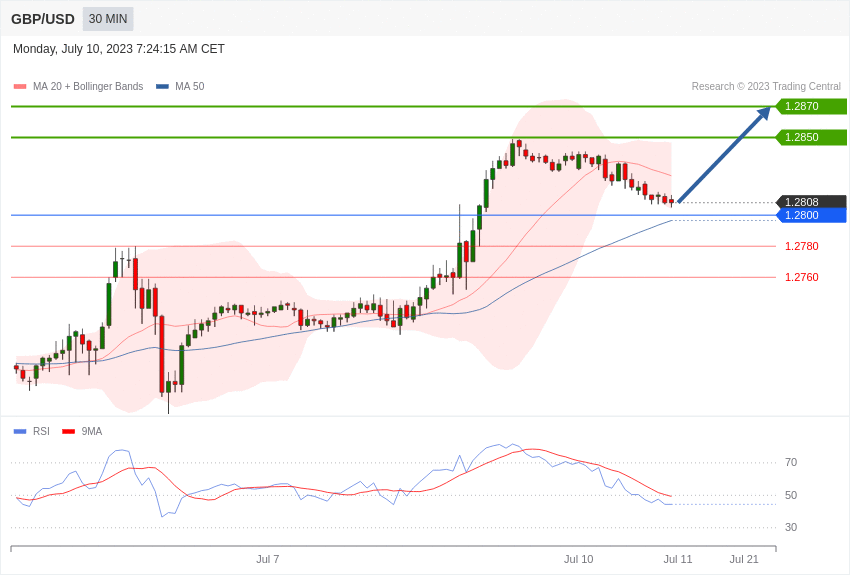
Task: Click the Jul 21 date axis label
Action: click(744, 559)
